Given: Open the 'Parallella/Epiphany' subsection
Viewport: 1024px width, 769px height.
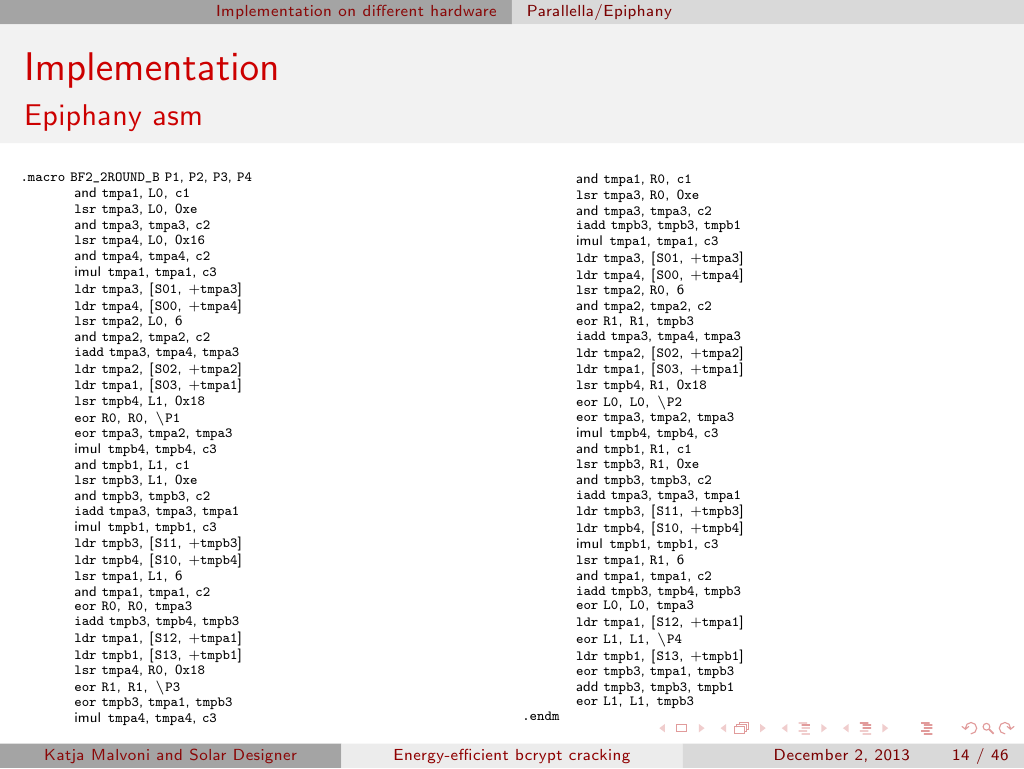Looking at the screenshot, I should click(599, 11).
